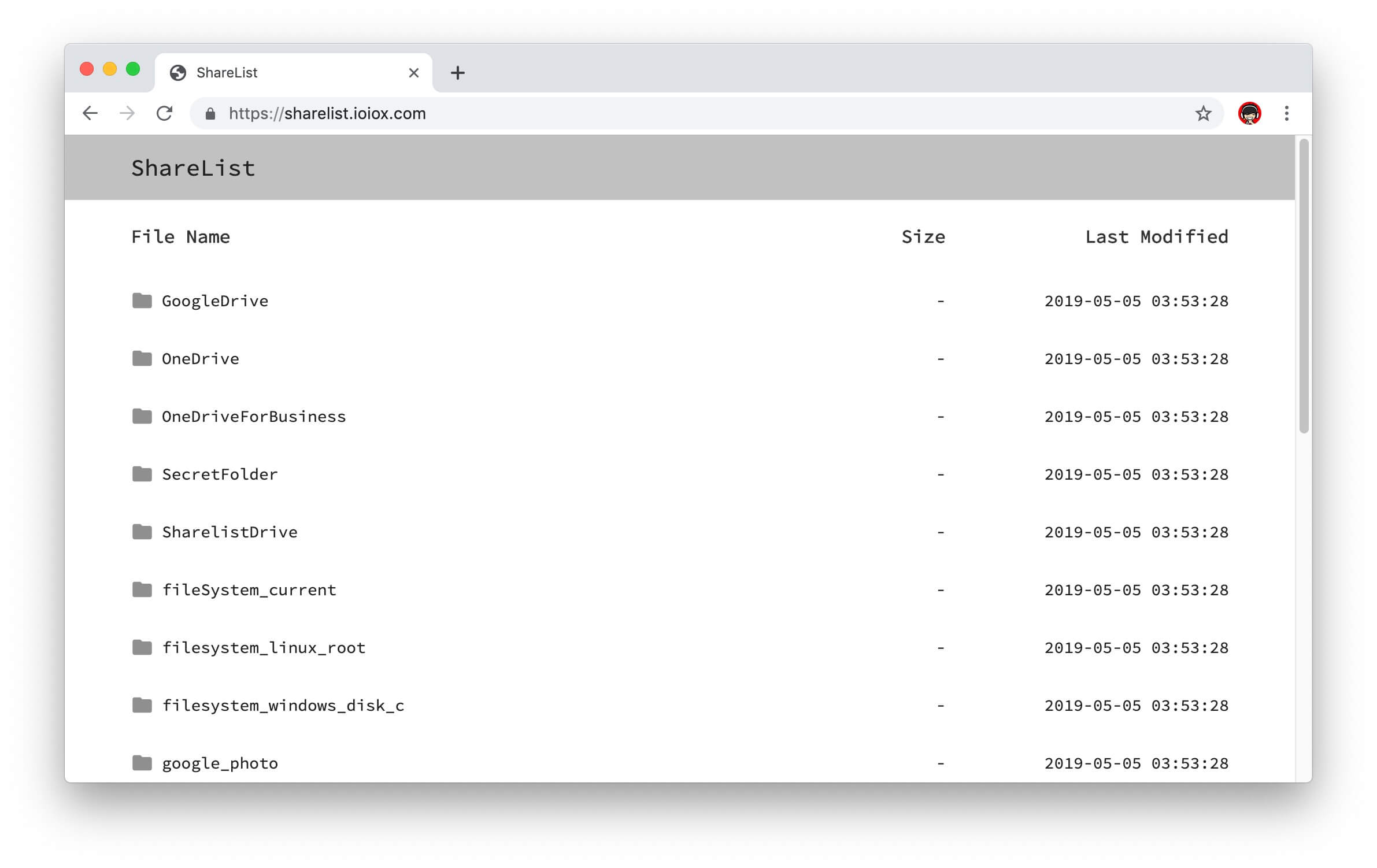Open the OneDrive folder link

tap(201, 359)
